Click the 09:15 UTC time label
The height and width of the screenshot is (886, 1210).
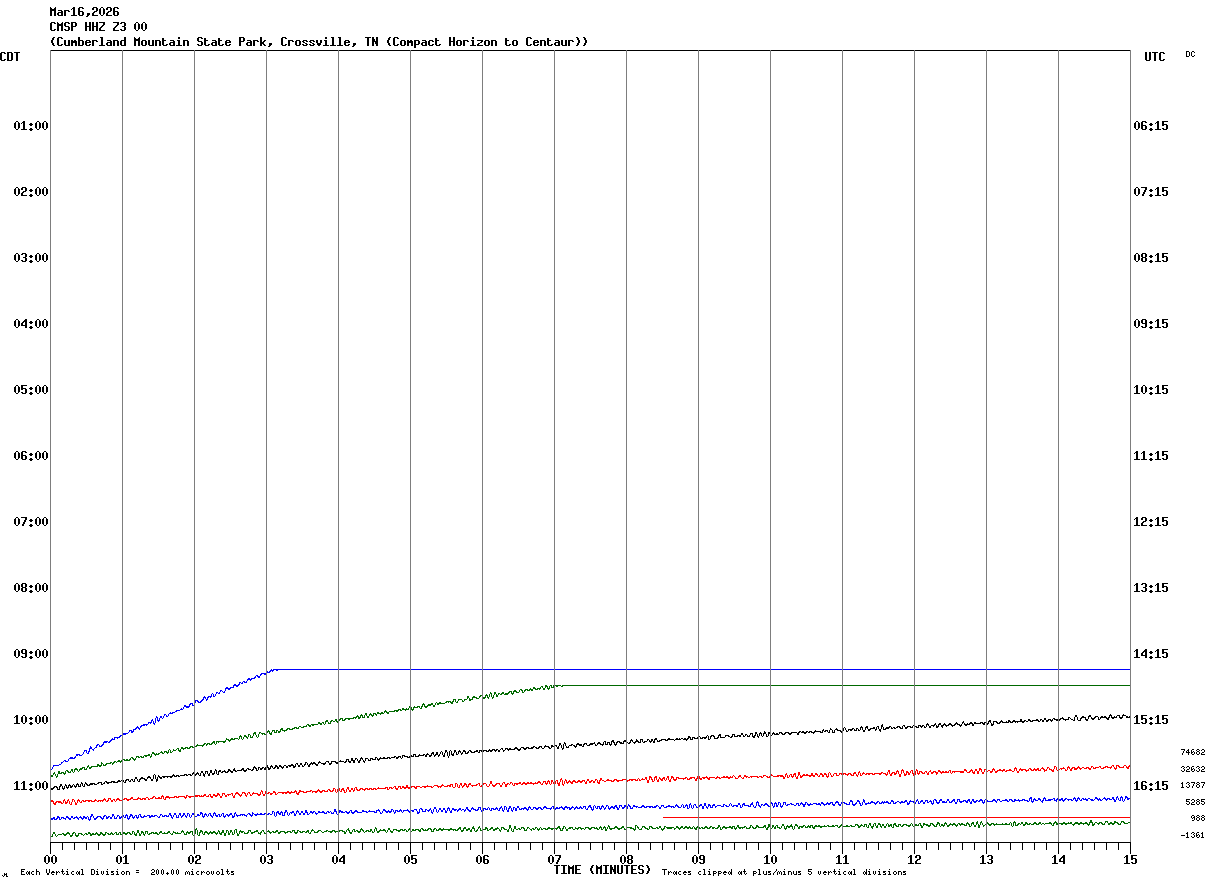(1151, 324)
